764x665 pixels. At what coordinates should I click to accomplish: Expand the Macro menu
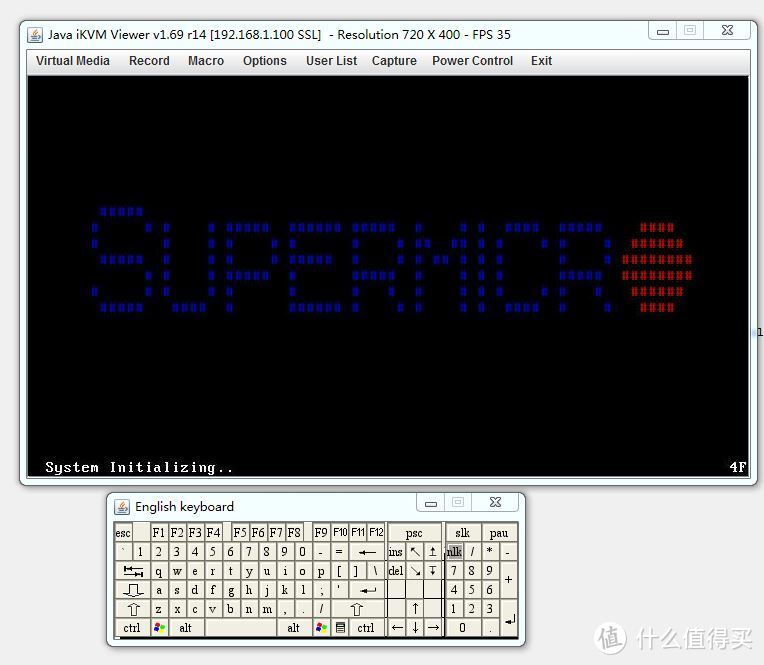[206, 61]
